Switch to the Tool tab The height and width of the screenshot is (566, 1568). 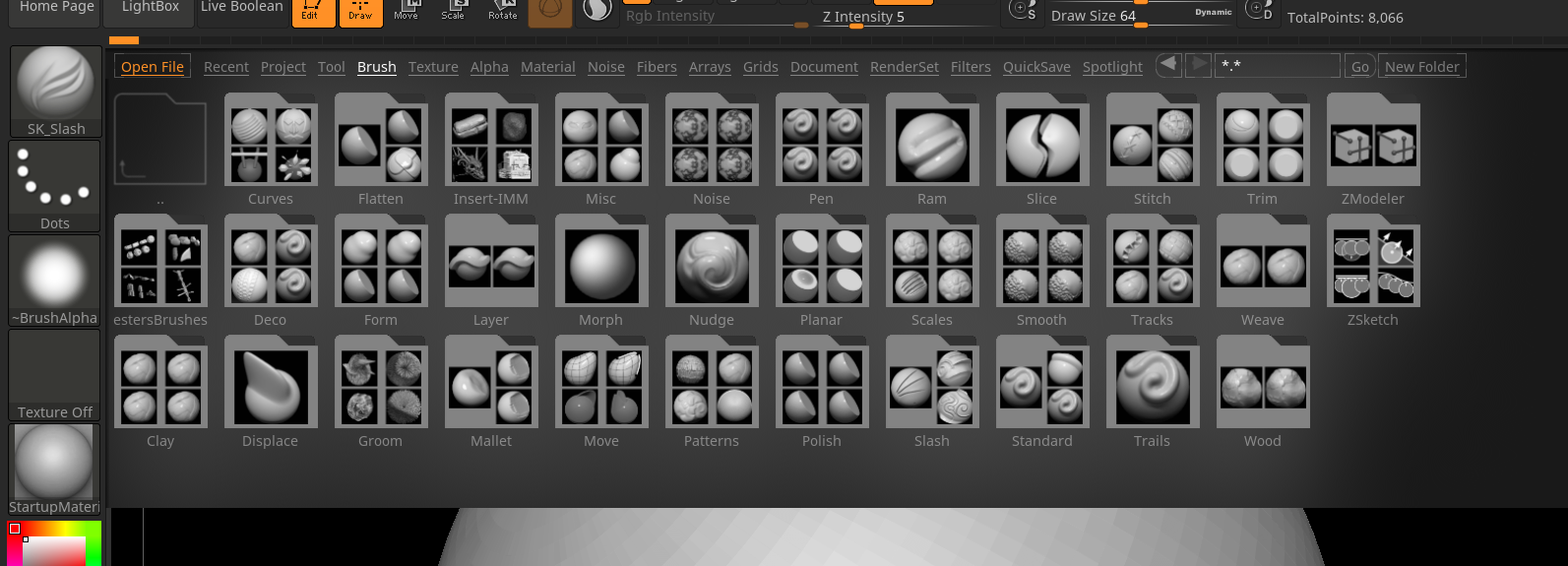click(x=332, y=67)
